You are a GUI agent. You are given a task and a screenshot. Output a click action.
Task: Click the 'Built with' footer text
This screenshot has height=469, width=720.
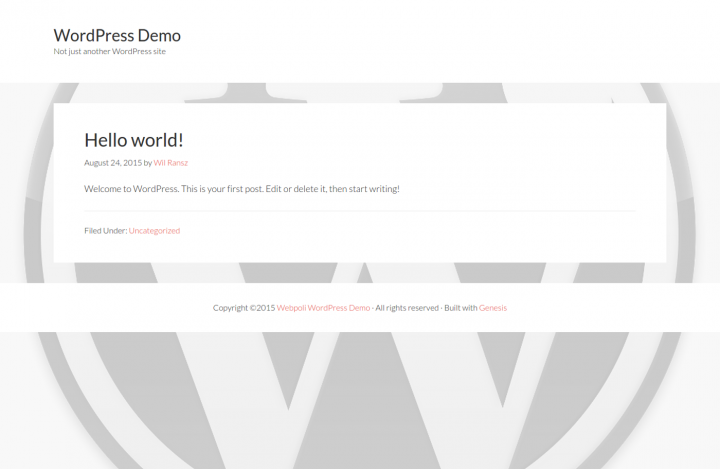coord(461,308)
